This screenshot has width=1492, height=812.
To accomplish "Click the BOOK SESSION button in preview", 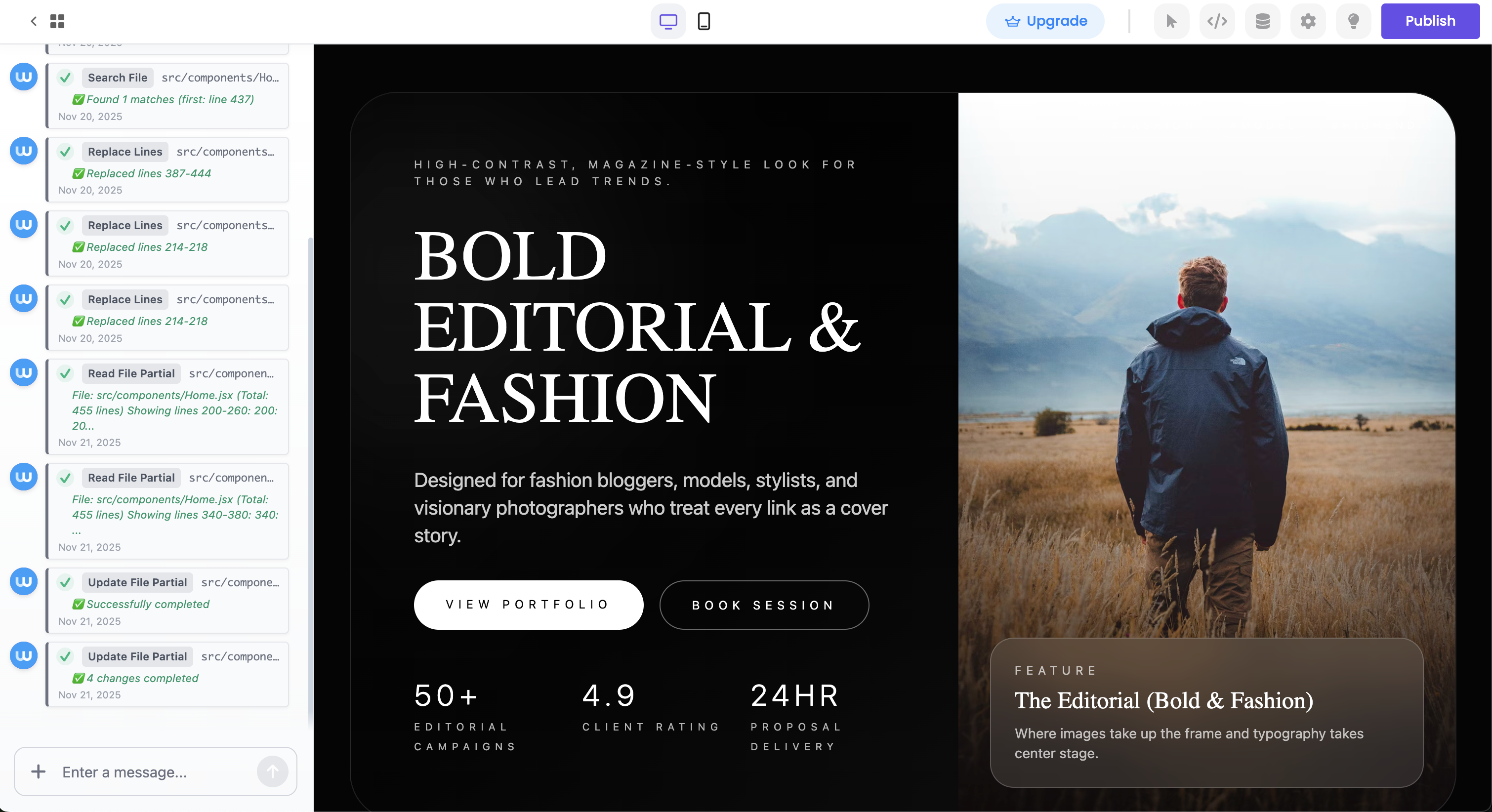I will pyautogui.click(x=763, y=605).
